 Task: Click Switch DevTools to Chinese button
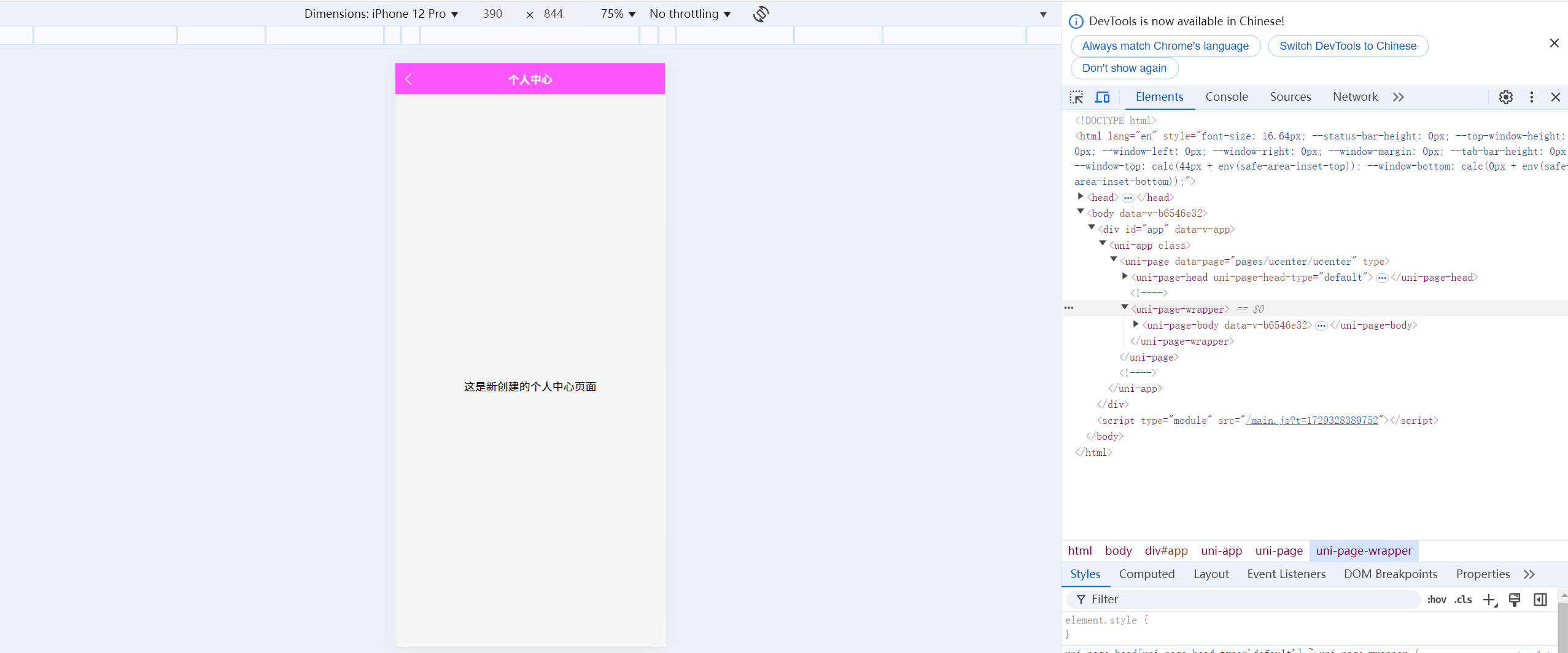[1348, 46]
